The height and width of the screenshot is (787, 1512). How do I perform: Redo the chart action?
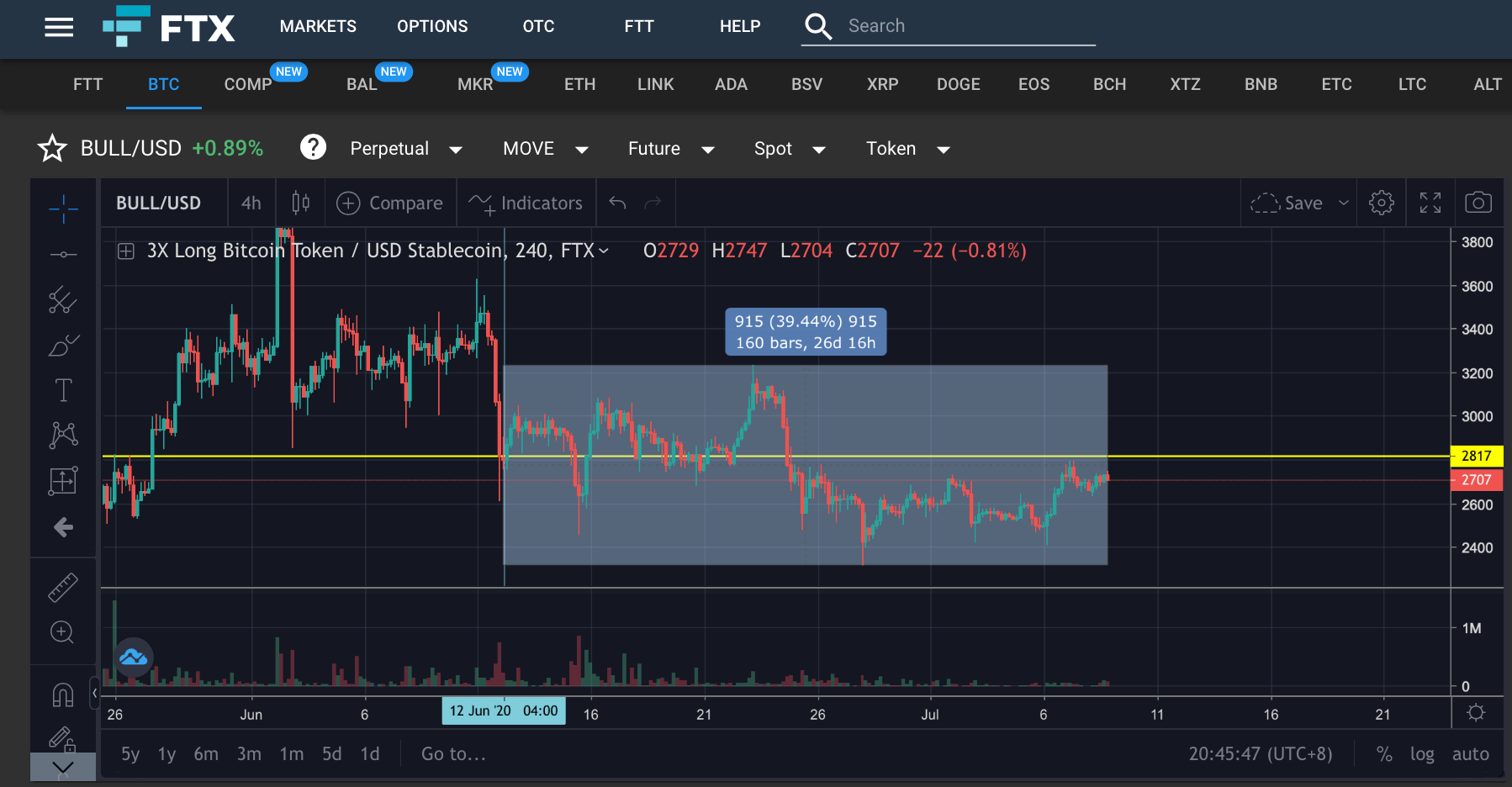point(653,203)
